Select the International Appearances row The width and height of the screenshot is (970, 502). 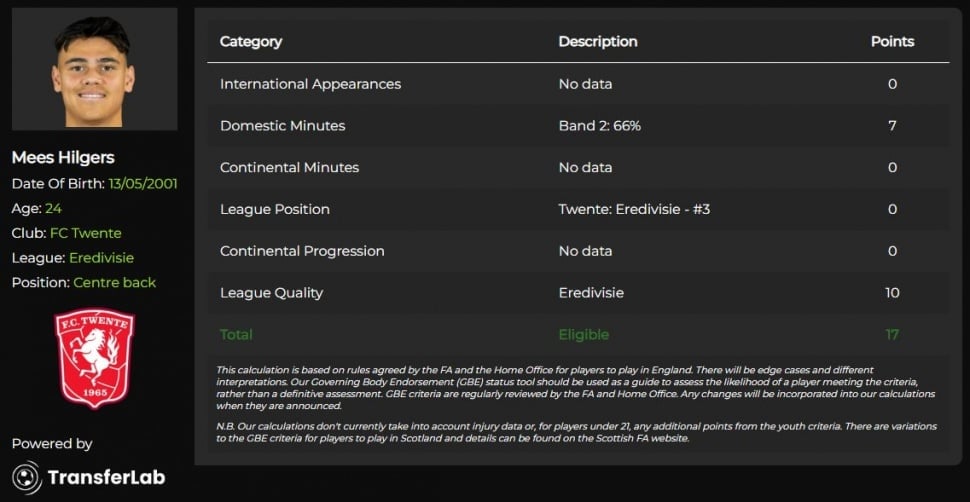tap(578, 84)
